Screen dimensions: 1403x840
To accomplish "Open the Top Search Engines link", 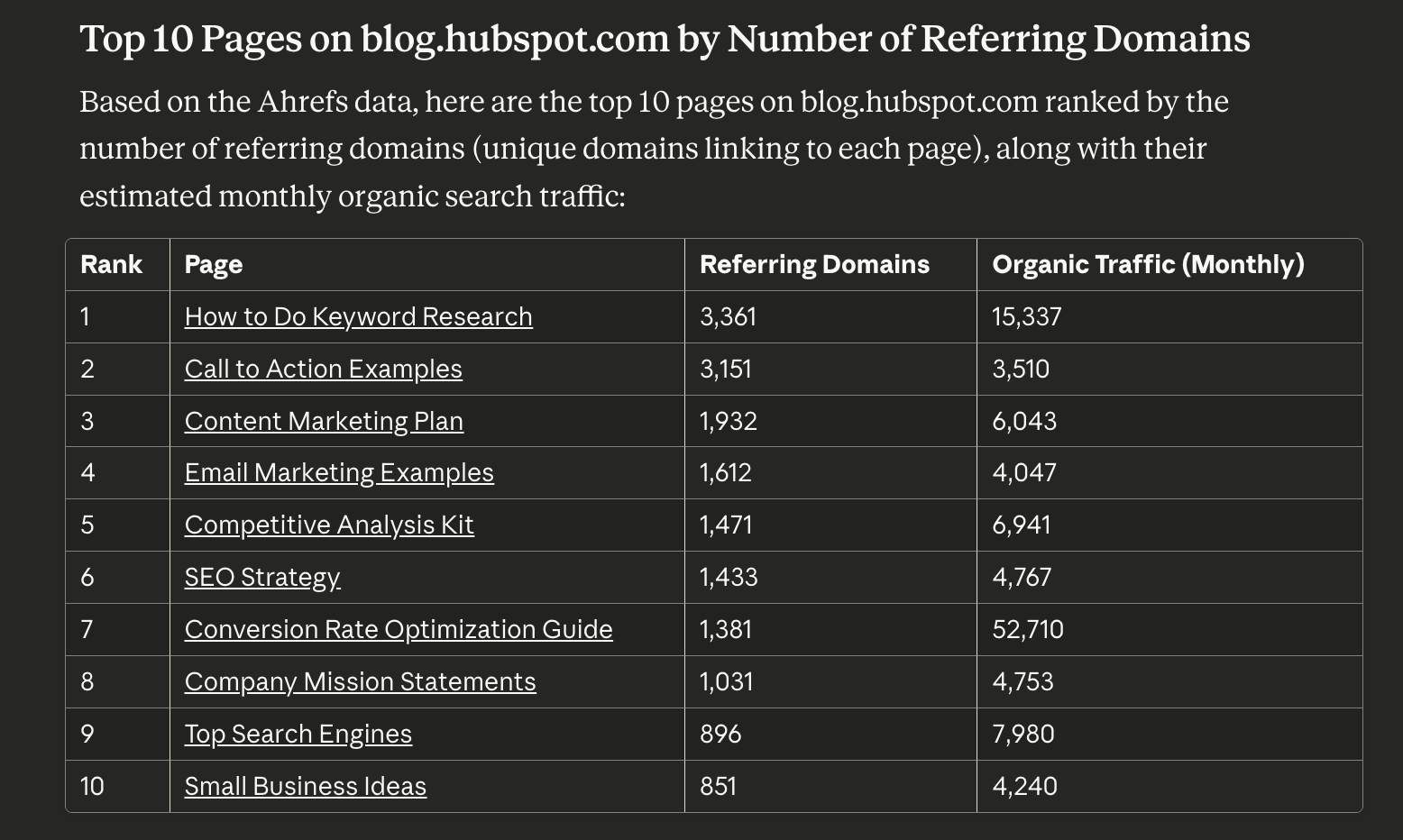I will (x=298, y=735).
